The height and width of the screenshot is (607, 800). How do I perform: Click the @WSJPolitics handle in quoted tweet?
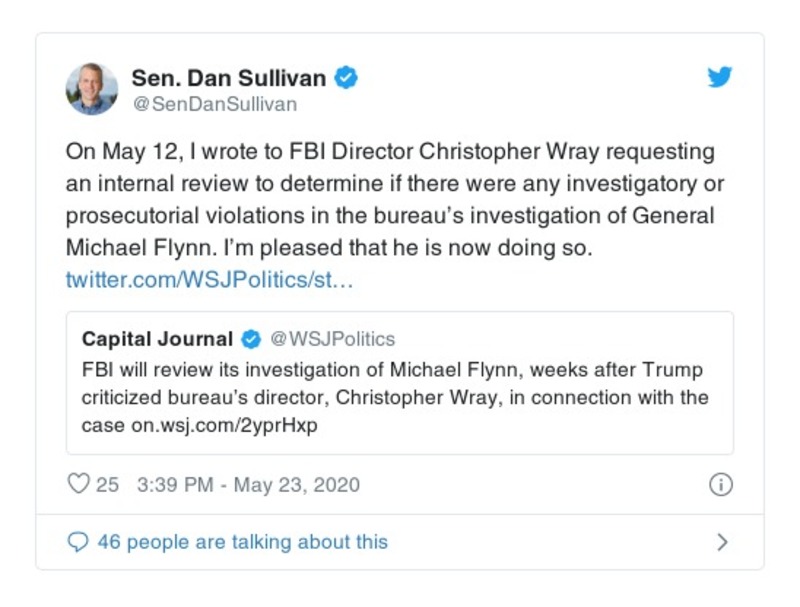click(x=333, y=339)
